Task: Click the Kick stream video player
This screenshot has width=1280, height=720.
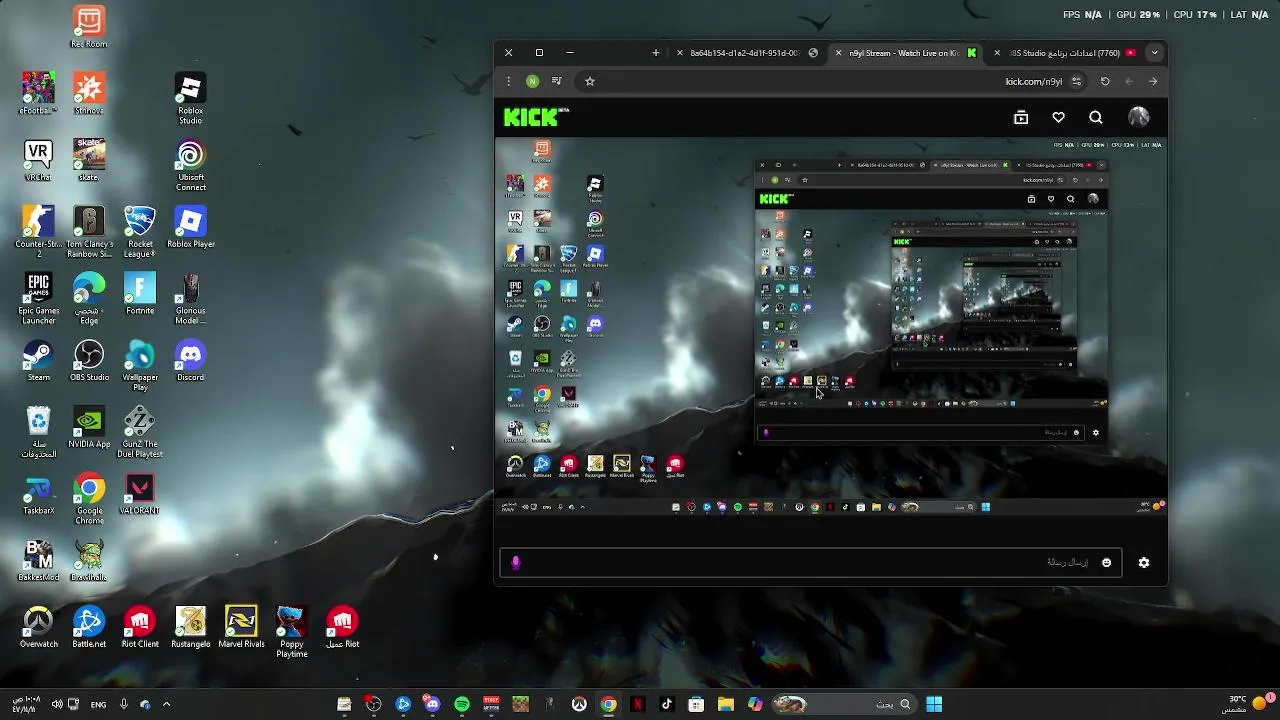Action: [x=831, y=327]
